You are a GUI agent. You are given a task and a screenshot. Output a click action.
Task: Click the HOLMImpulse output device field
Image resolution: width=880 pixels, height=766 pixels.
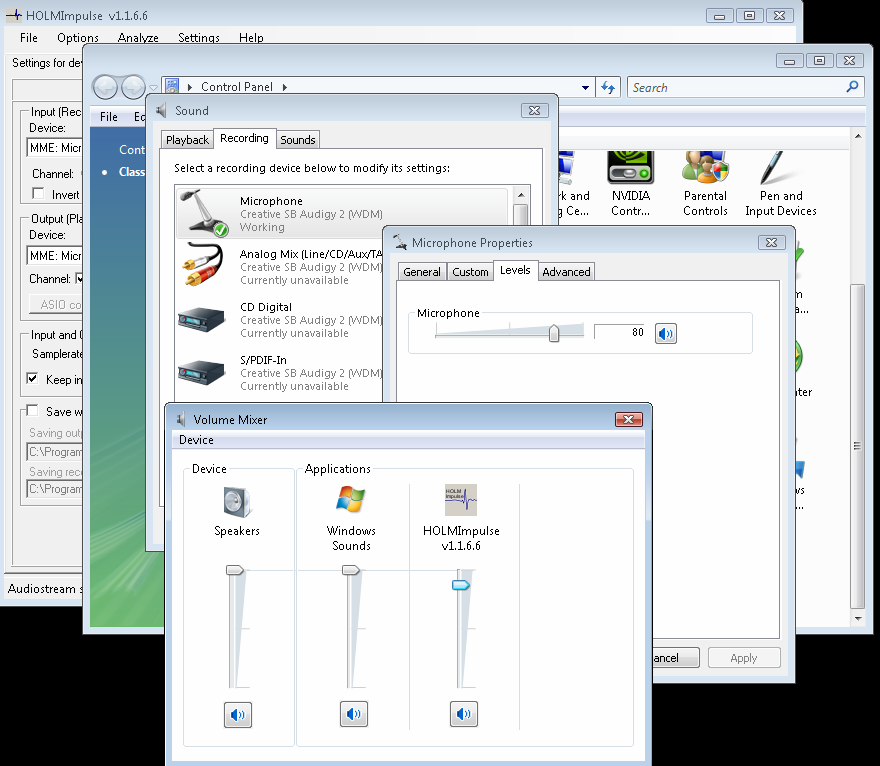tap(54, 256)
